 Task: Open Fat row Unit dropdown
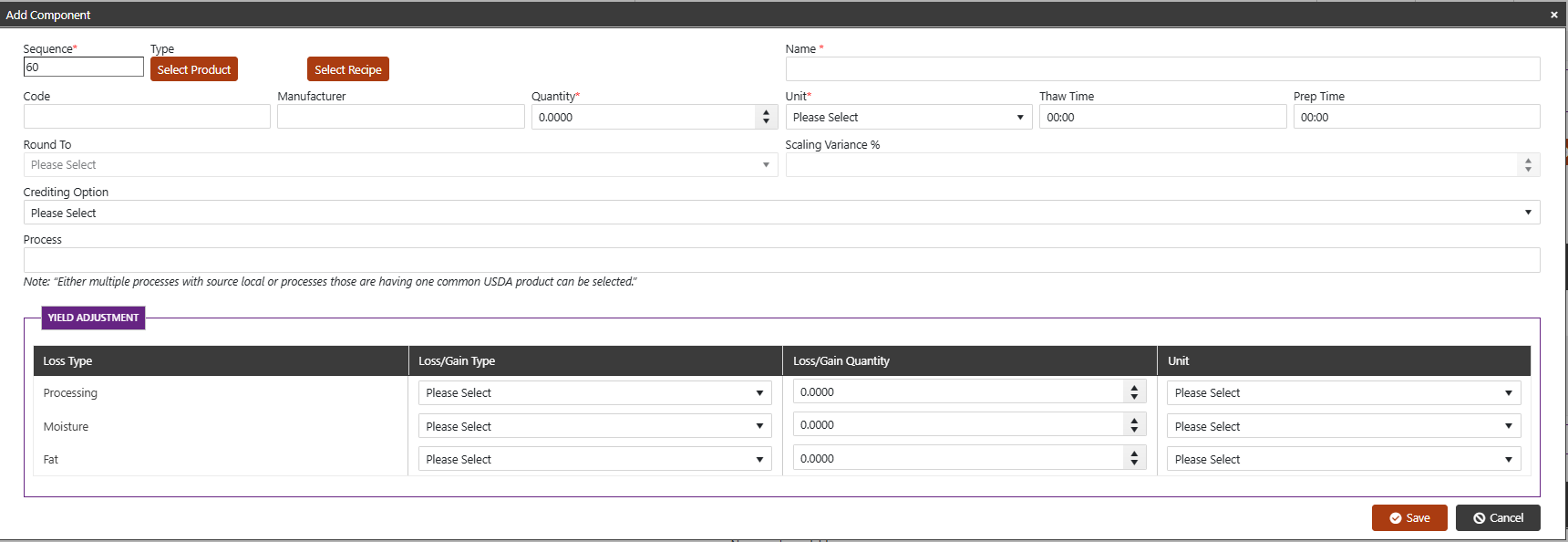click(x=1344, y=459)
